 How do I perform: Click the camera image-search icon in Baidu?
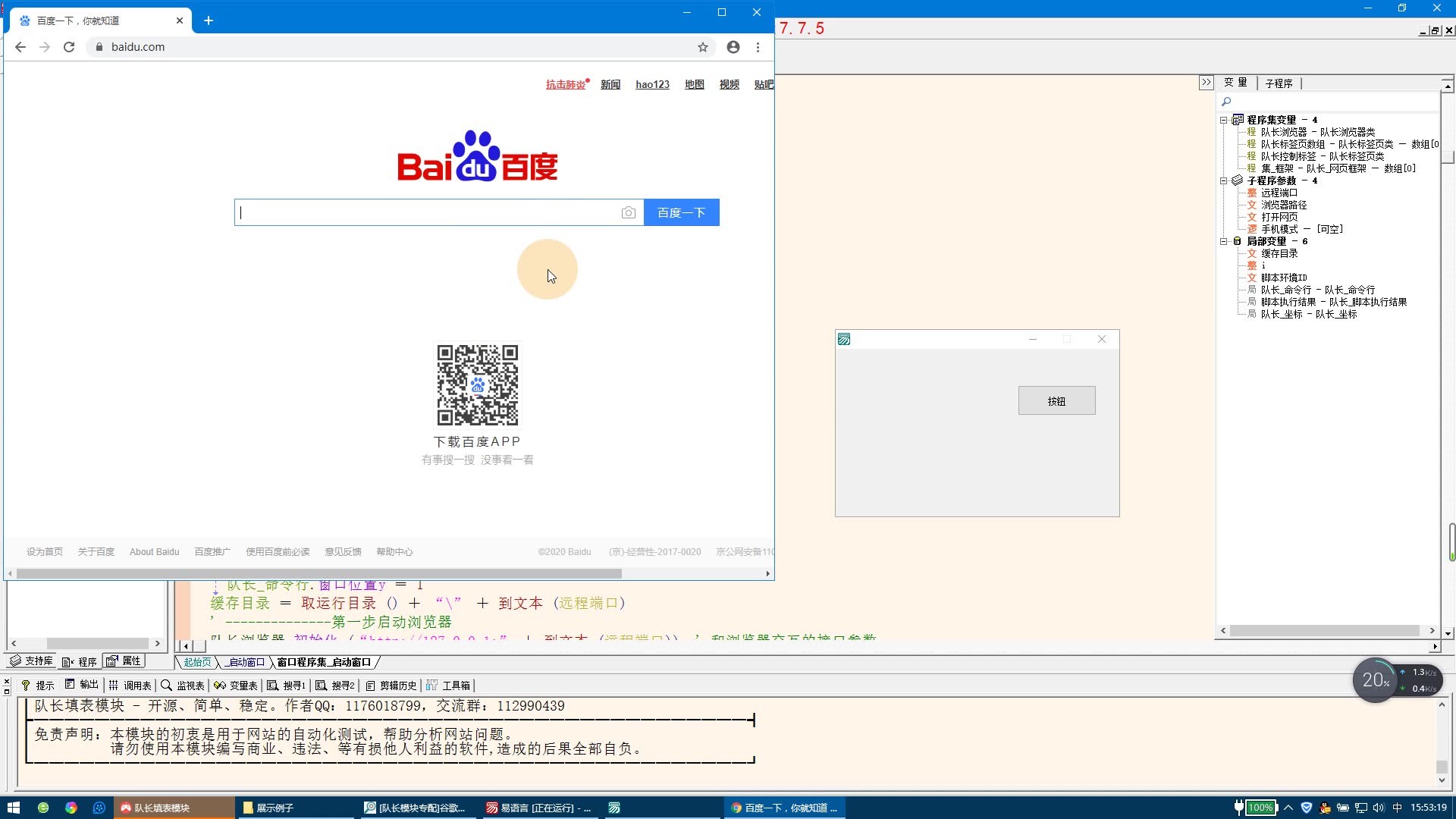pos(628,213)
